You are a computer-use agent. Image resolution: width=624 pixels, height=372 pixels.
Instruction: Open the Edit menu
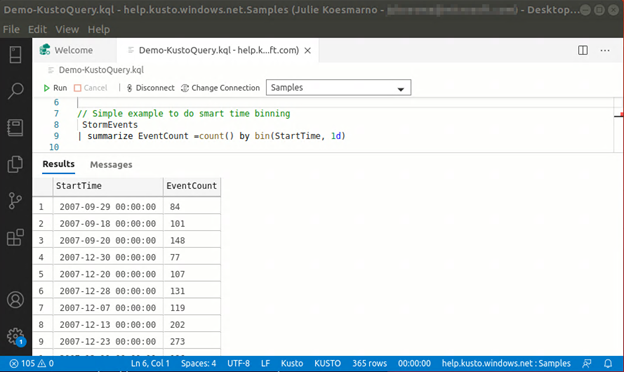37,29
